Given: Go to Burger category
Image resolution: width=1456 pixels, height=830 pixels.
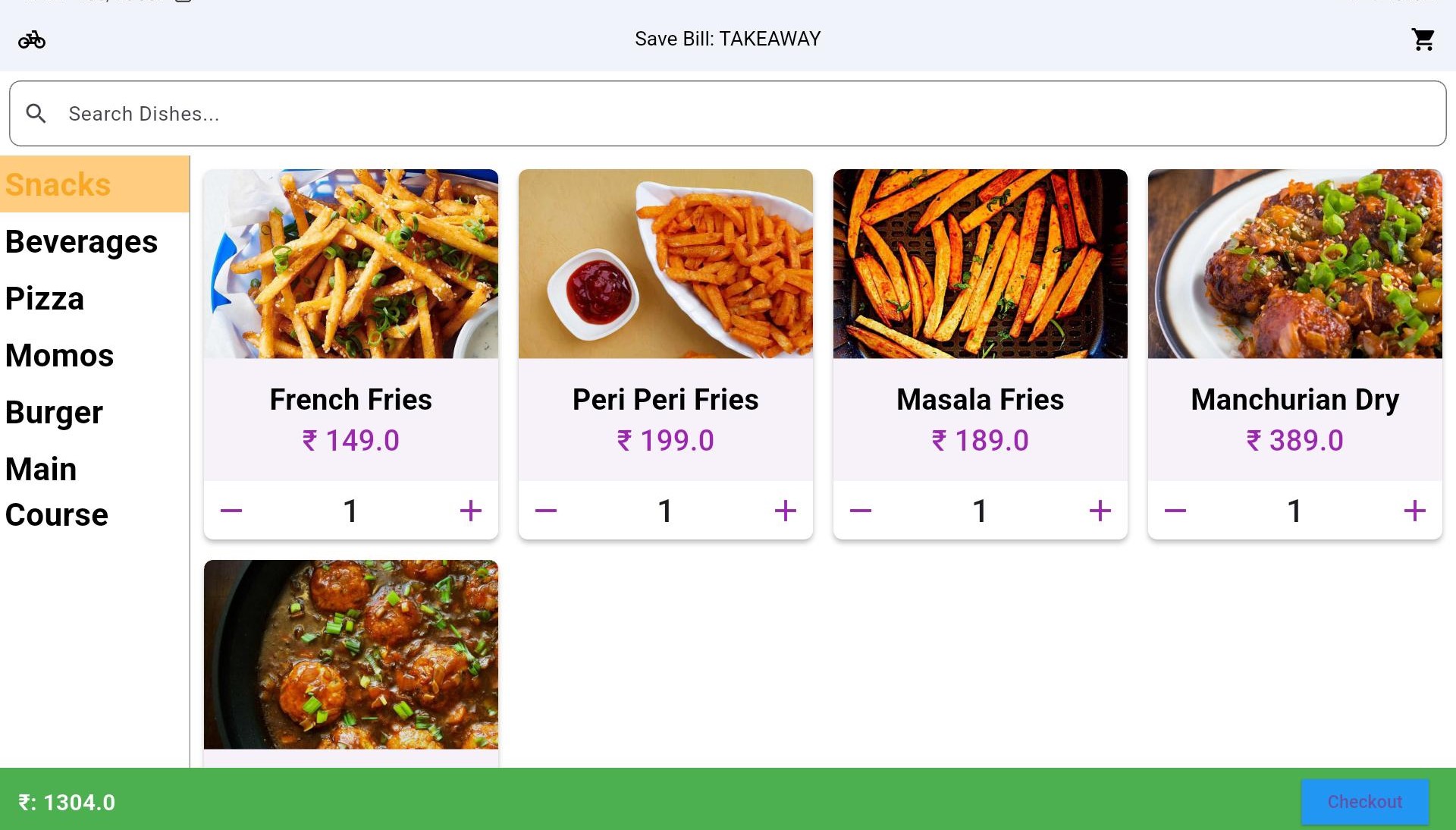Looking at the screenshot, I should pos(54,412).
